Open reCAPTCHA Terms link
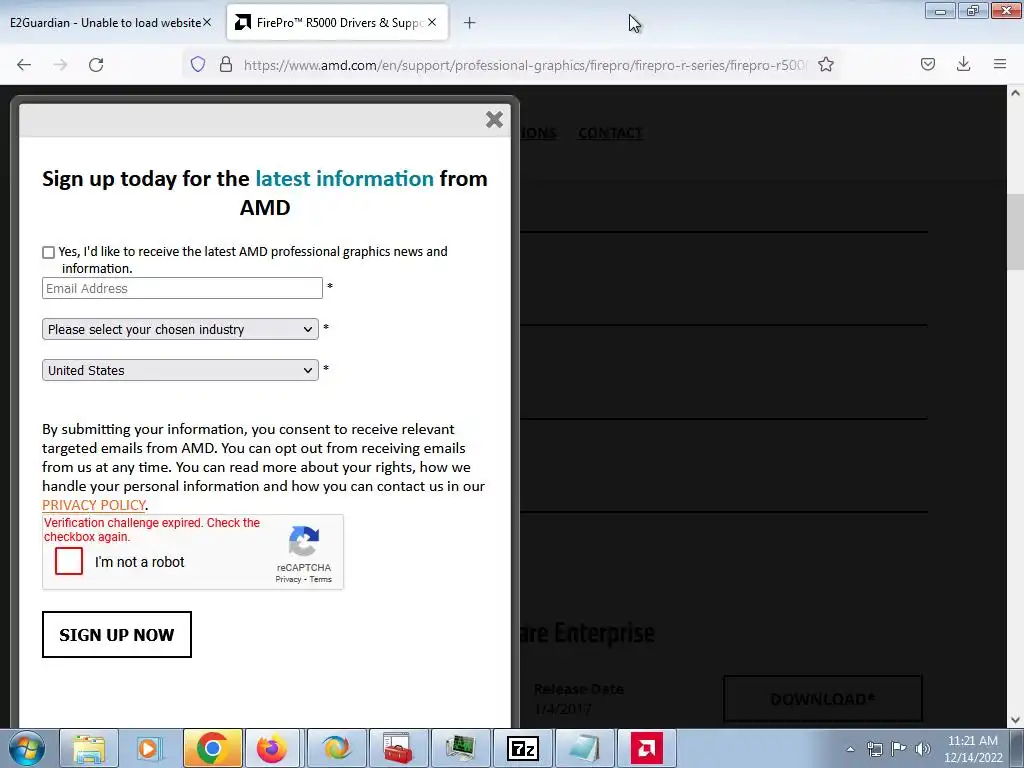 [x=321, y=579]
